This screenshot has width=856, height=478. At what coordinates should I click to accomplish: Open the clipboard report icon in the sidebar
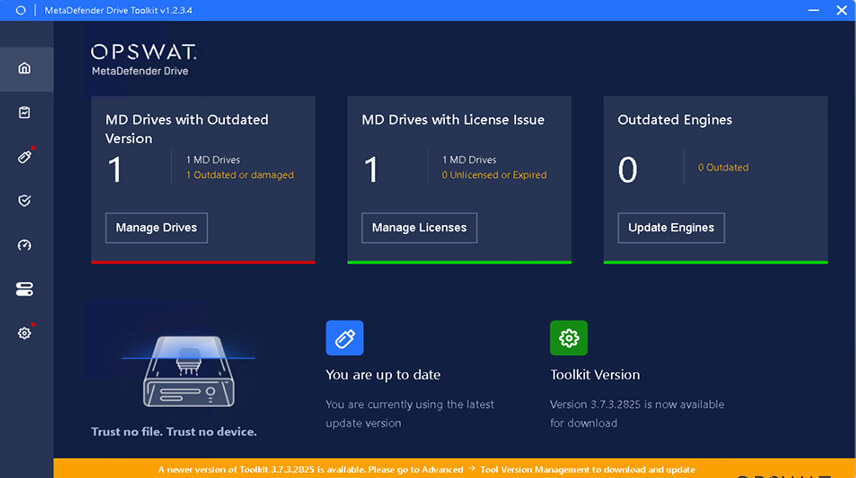coord(25,113)
